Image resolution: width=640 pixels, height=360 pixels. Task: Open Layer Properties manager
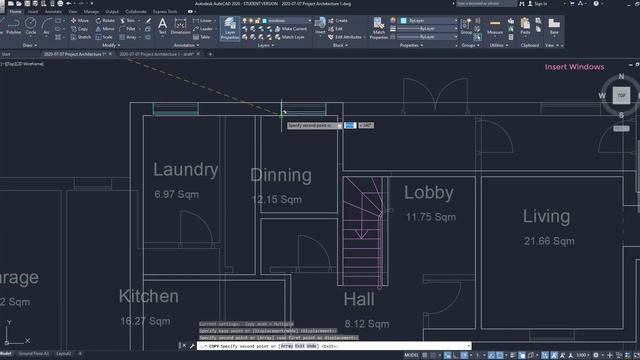230,29
